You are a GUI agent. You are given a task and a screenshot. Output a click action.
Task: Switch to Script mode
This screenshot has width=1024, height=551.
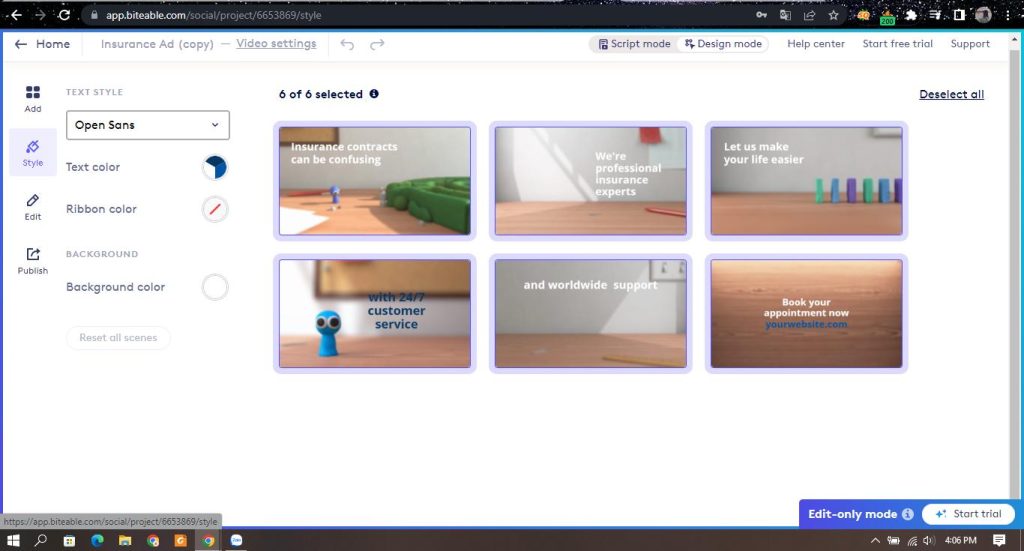(634, 44)
